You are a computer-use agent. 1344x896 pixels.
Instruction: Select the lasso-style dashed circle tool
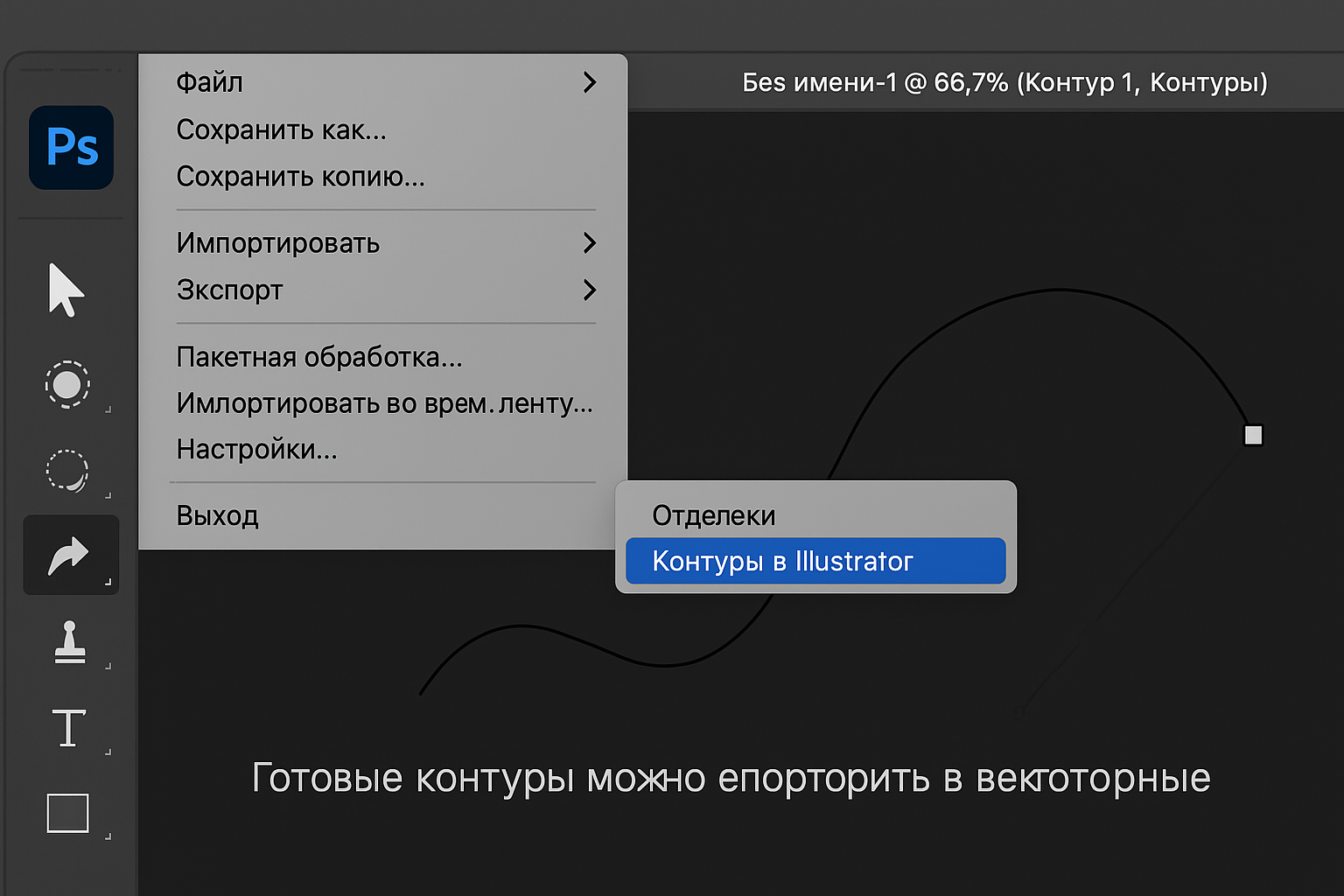pos(67,471)
